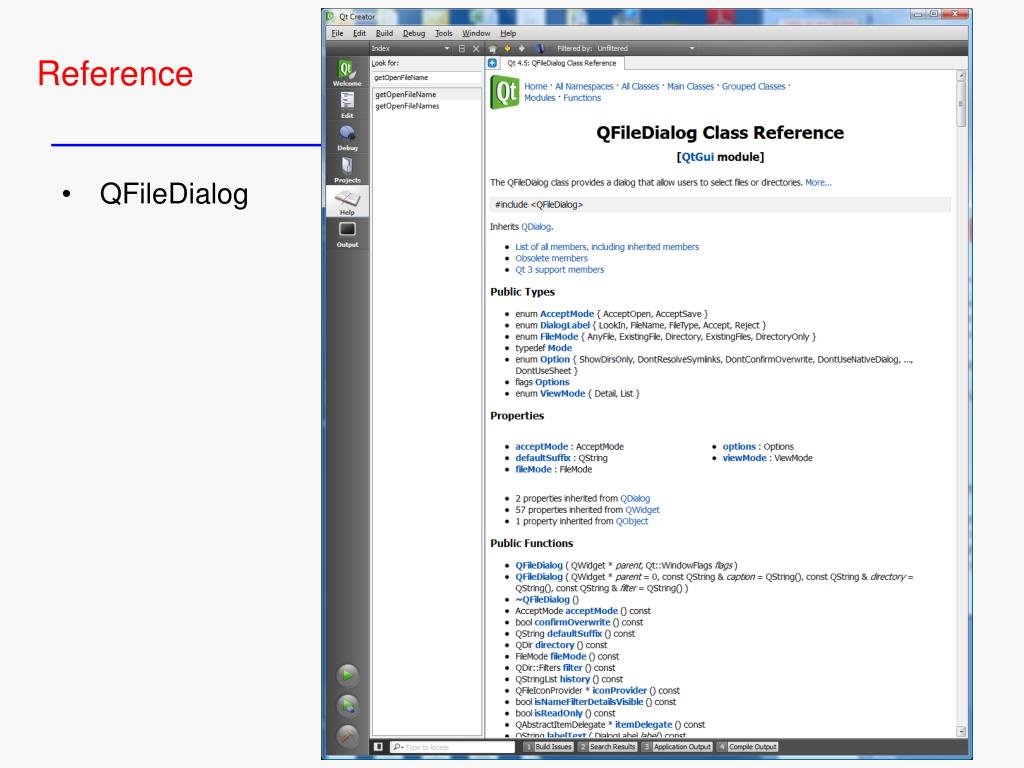Open the Functions link
Screen dimensions: 1024x768
coord(582,98)
